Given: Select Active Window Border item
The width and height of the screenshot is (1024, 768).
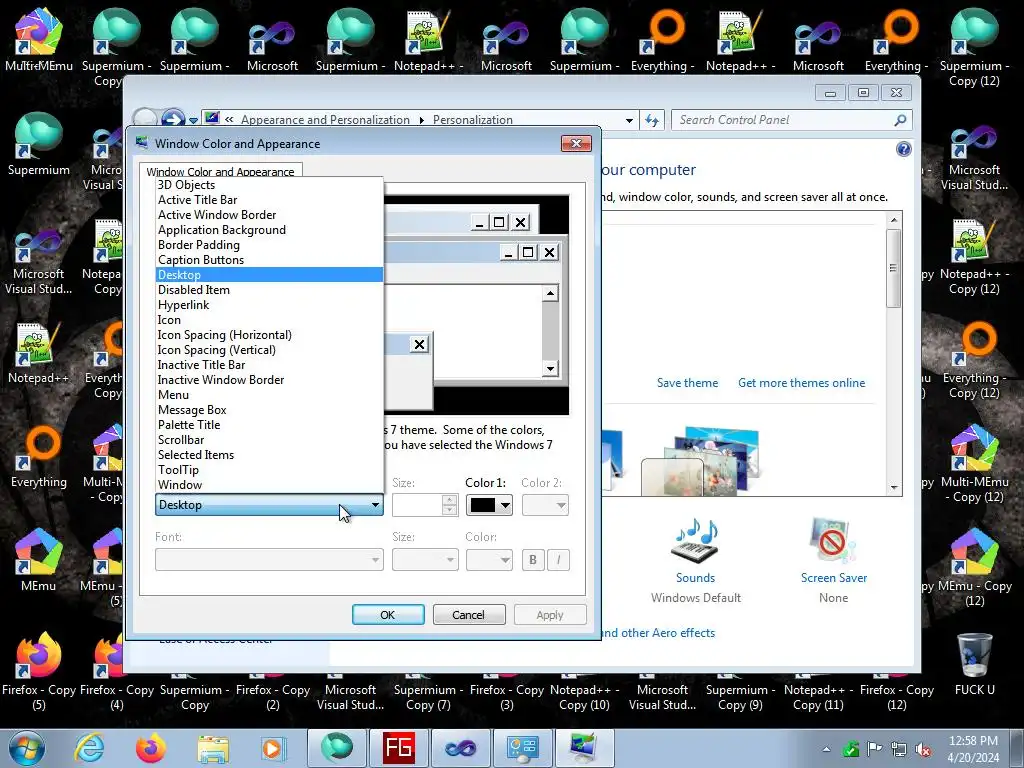Looking at the screenshot, I should [269, 215].
